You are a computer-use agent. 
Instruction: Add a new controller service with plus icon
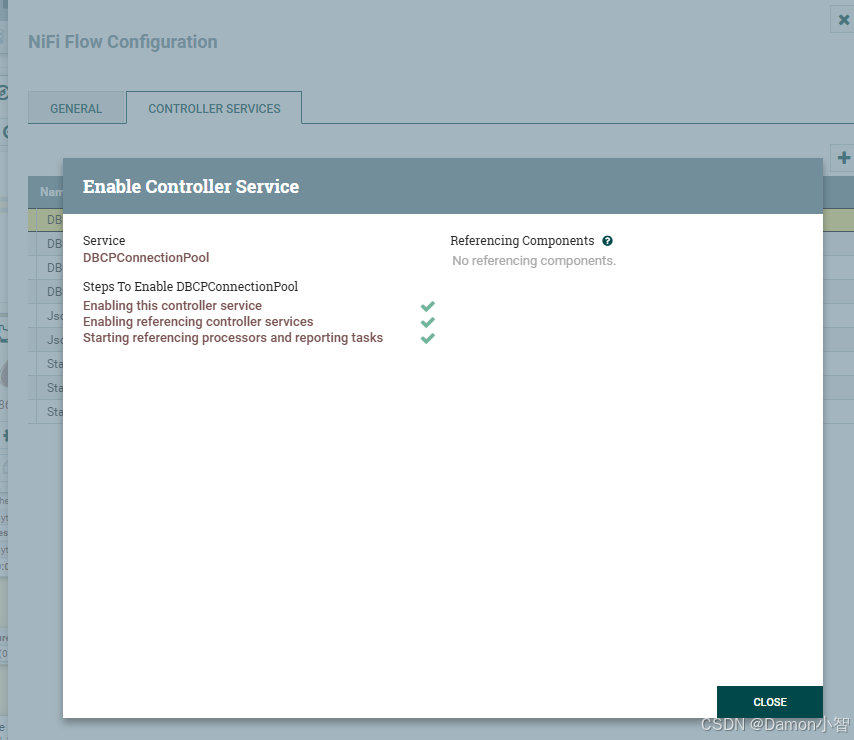click(x=843, y=158)
